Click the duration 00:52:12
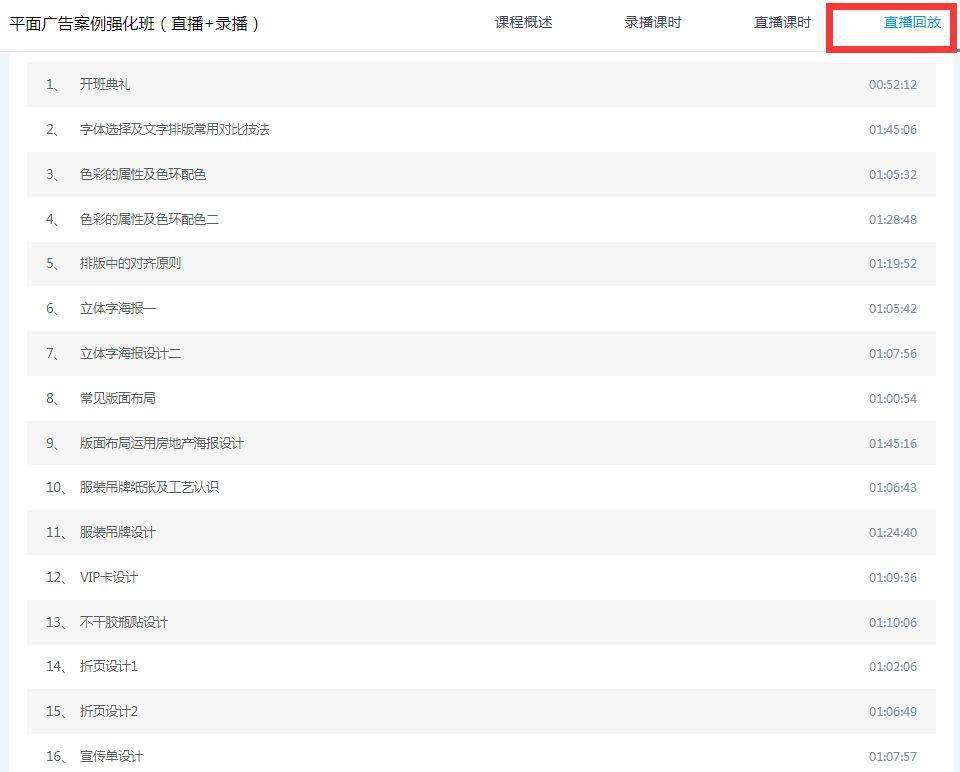This screenshot has width=960, height=772. pyautogui.click(x=893, y=84)
